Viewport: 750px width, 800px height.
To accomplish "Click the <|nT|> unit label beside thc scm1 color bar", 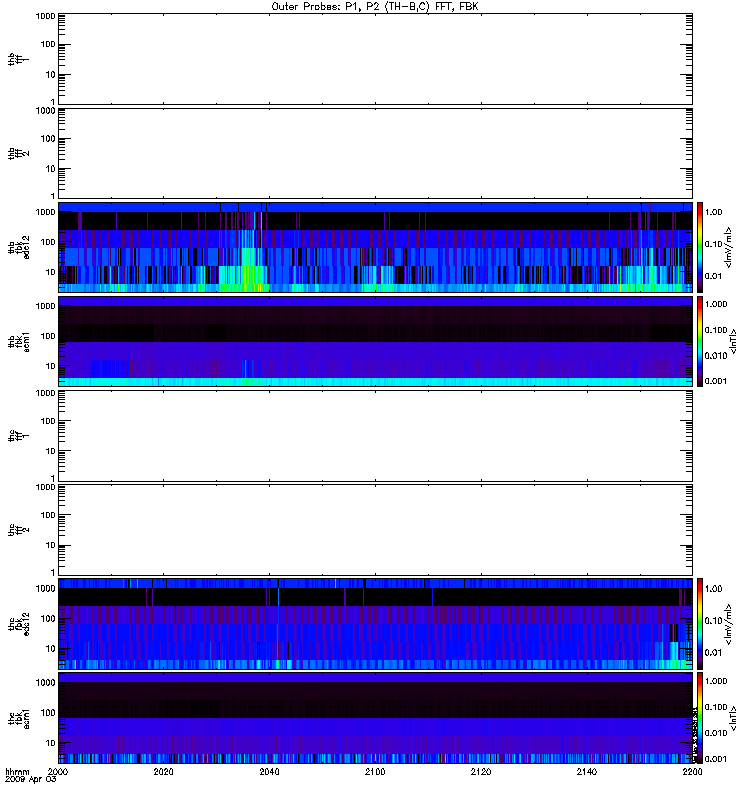I will pos(733,718).
